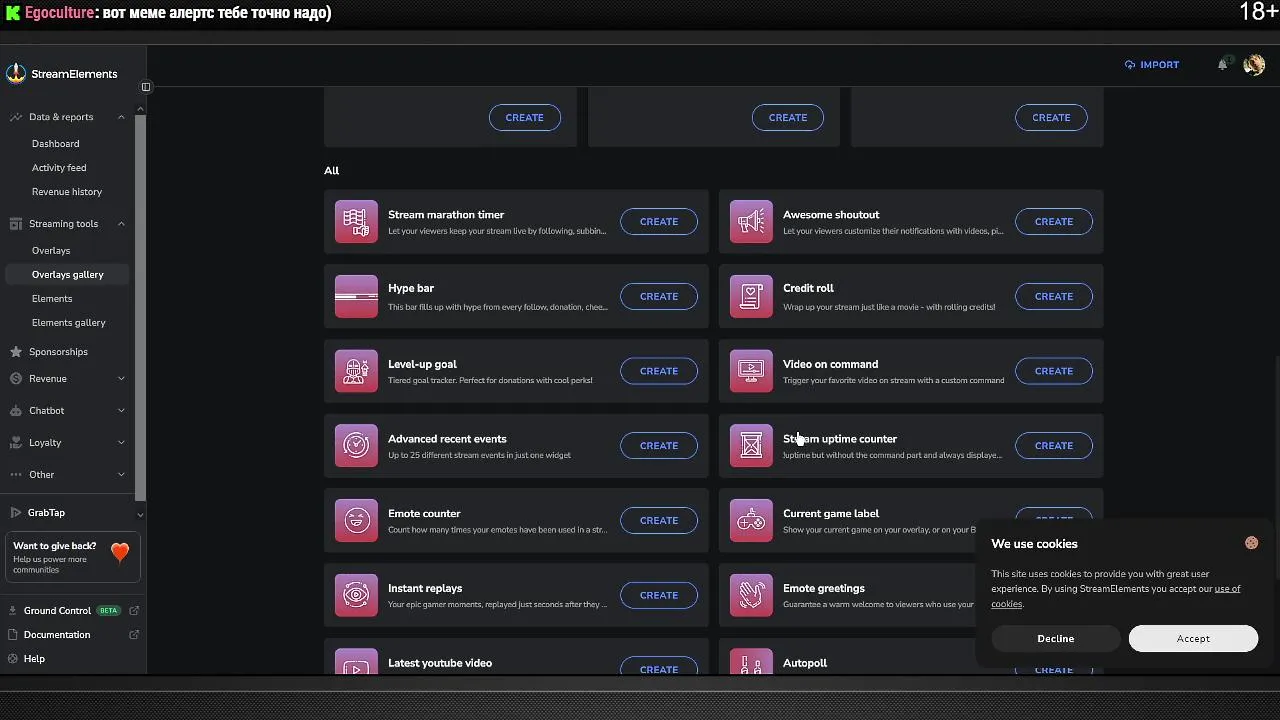
Task: Click the Credit roll widget icon
Action: point(751,296)
